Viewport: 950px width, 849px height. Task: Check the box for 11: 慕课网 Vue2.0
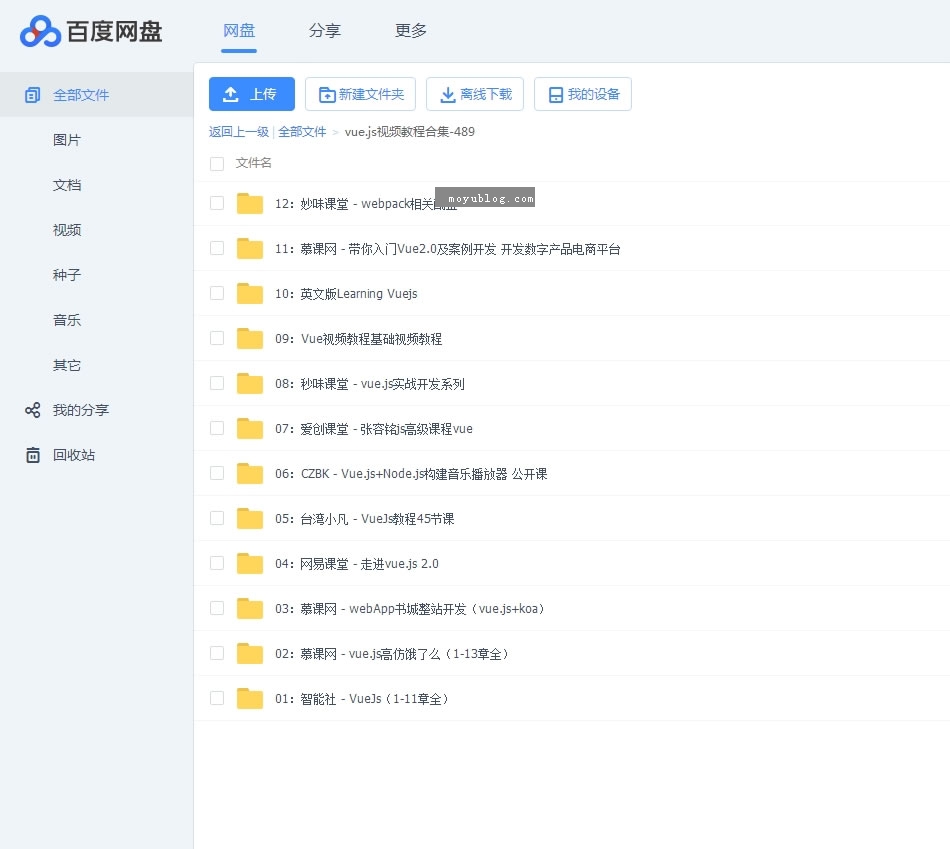(x=217, y=248)
